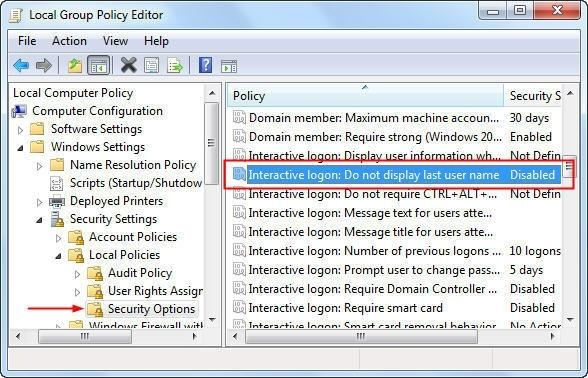Screen dimensions: 588x378
Task: Select Local Computer Policy root node
Action: coord(73,93)
